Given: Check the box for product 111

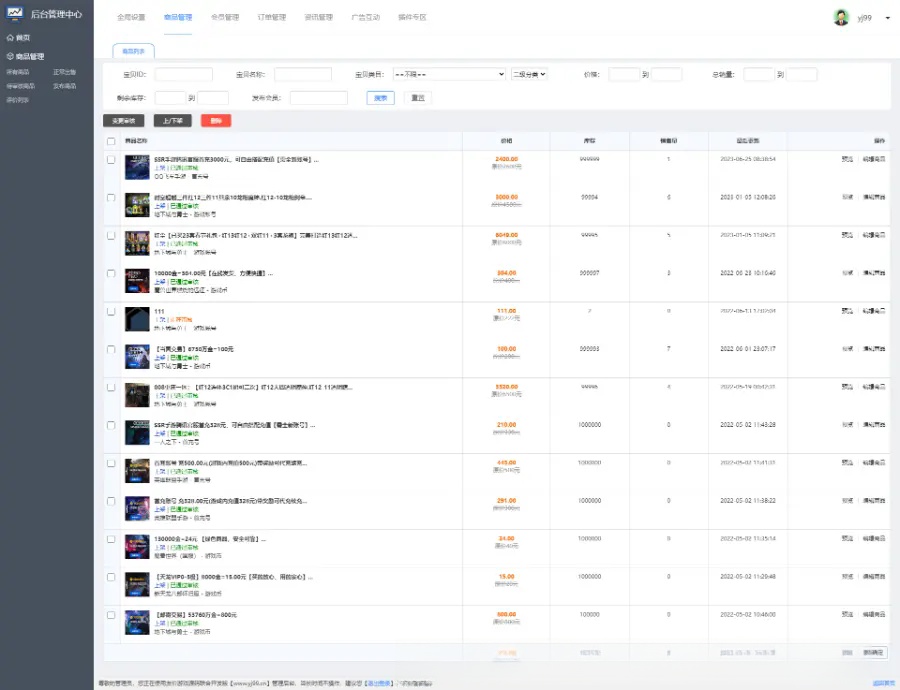Looking at the screenshot, I should (111, 312).
